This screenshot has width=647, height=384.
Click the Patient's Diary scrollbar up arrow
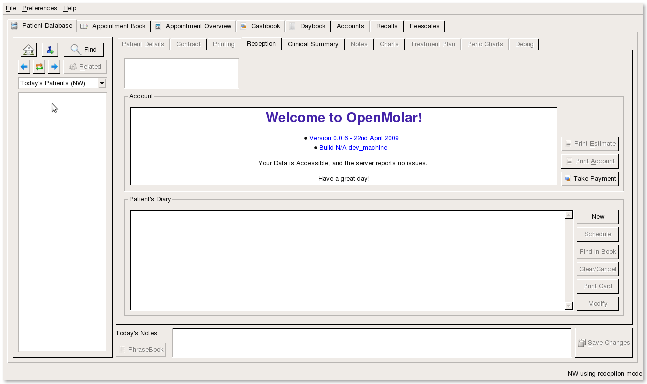coord(569,215)
